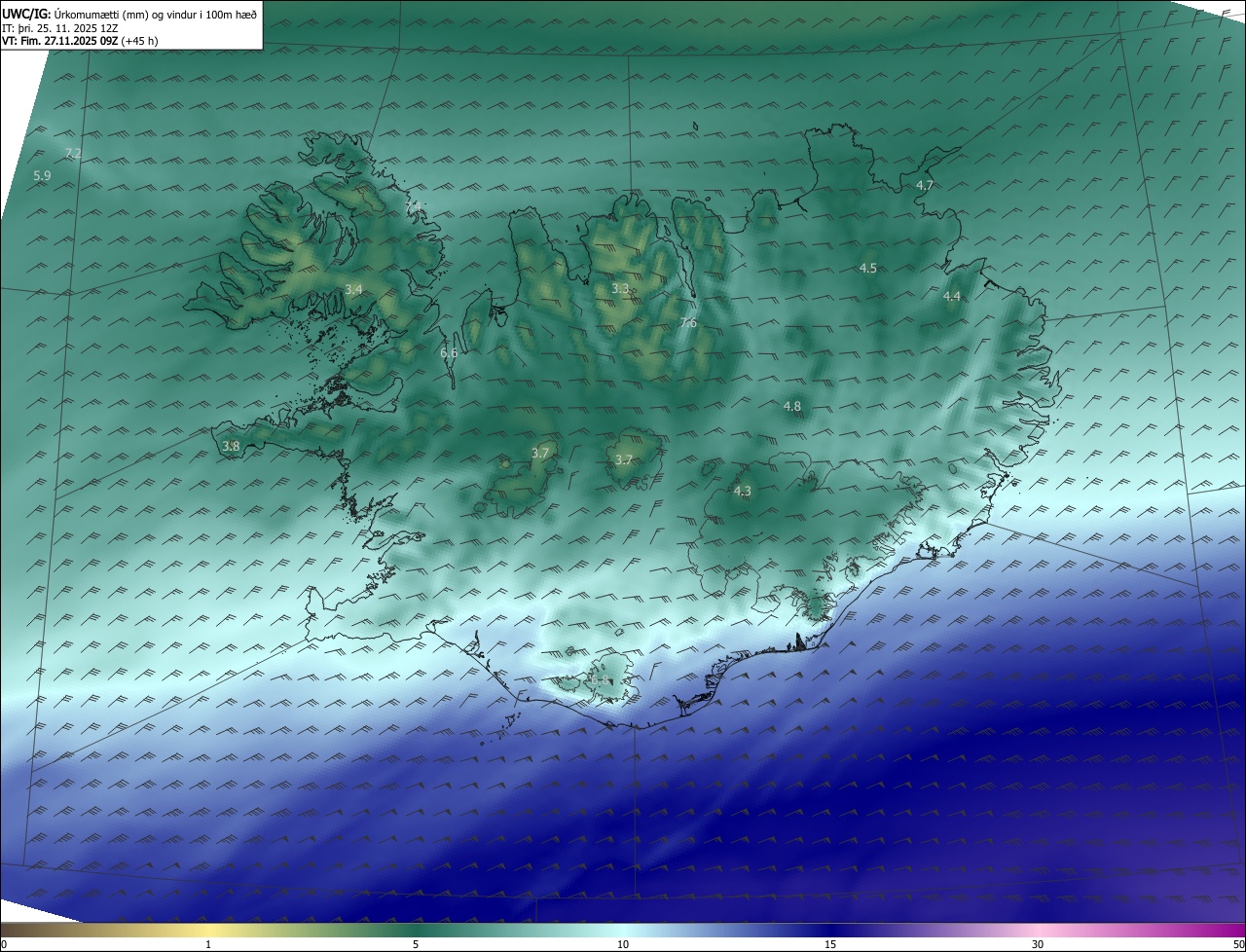Click the color scale tick labeled 0
This screenshot has height=952, width=1246.
pos(4,944)
